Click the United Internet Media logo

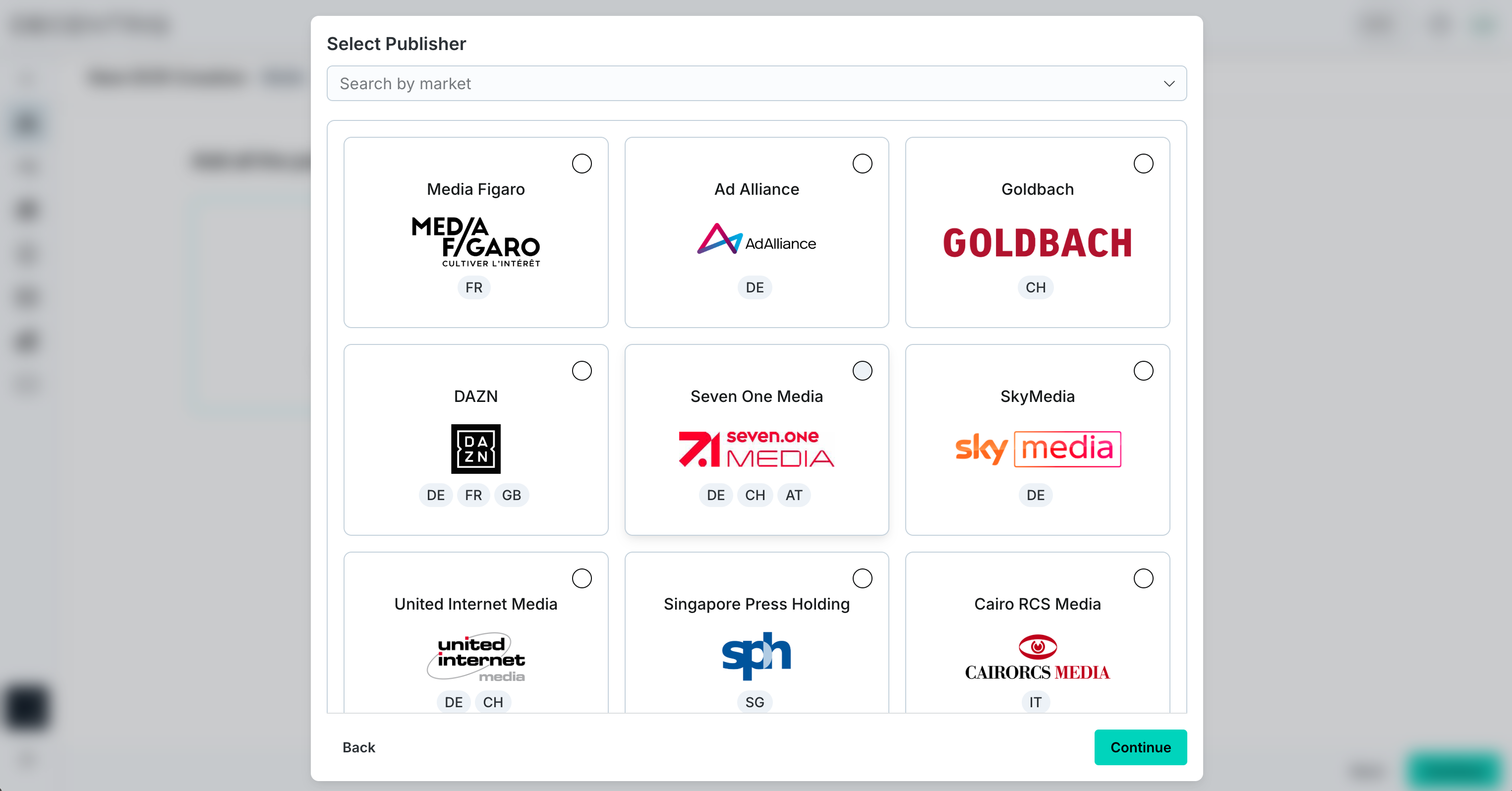(475, 658)
